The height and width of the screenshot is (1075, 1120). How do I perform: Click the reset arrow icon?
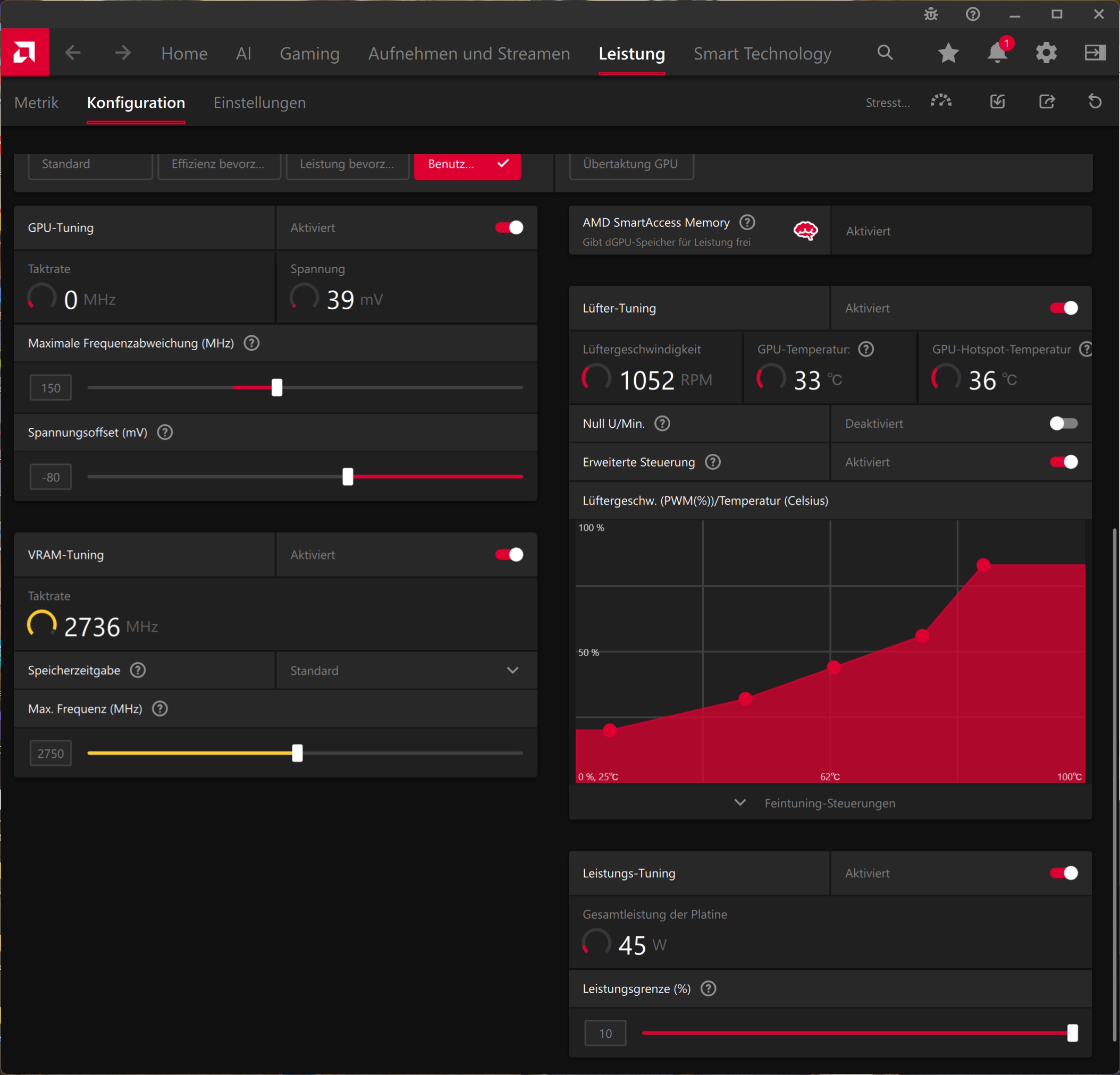point(1094,101)
